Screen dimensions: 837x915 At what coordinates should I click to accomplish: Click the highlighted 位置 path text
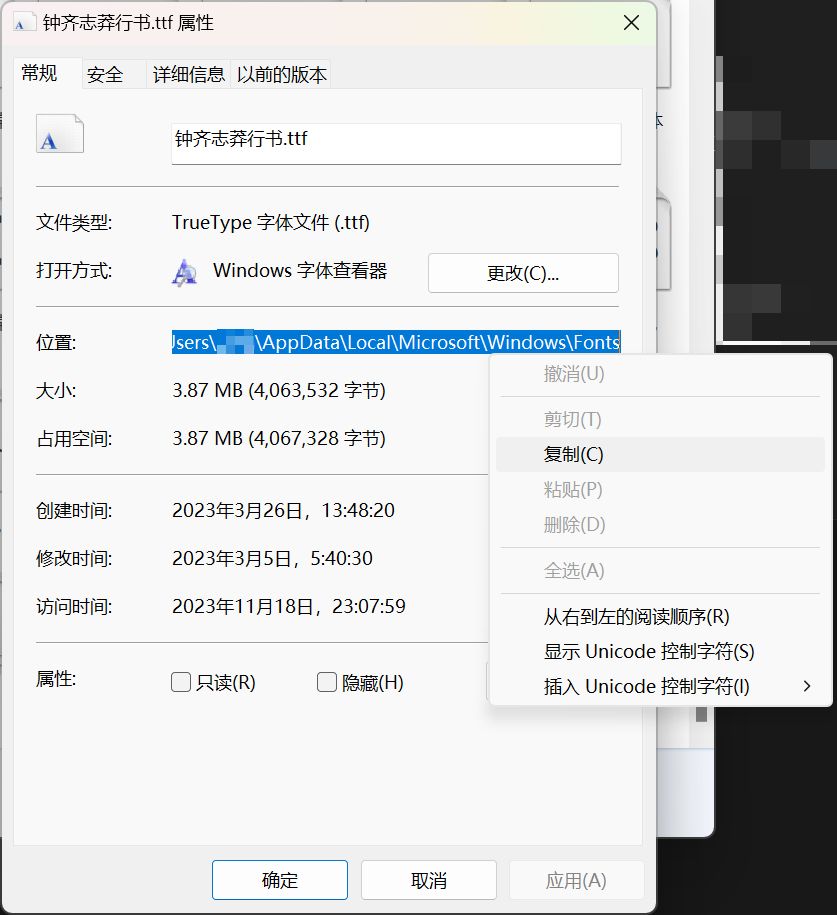[x=396, y=342]
